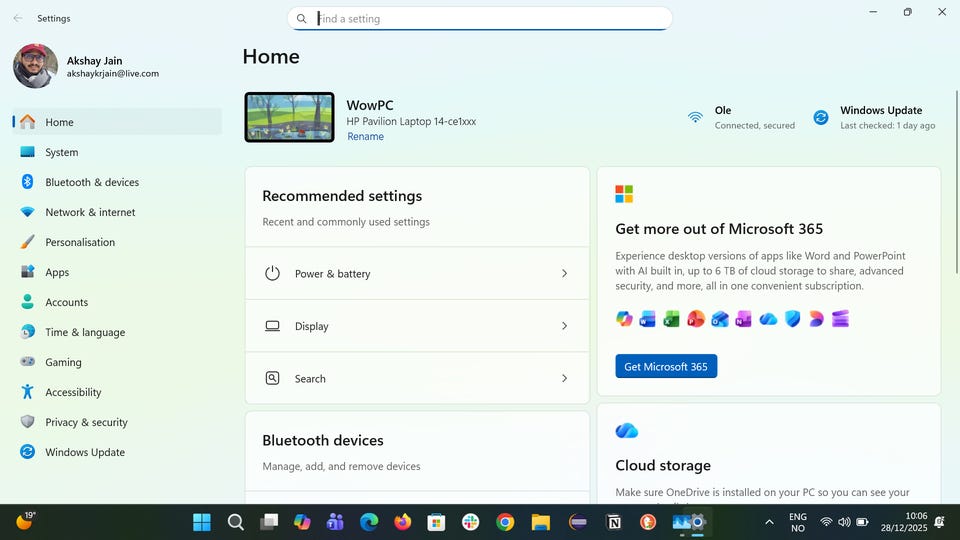The image size is (960, 540).
Task: Select Privacy & security in sidebar
Action: click(117, 422)
